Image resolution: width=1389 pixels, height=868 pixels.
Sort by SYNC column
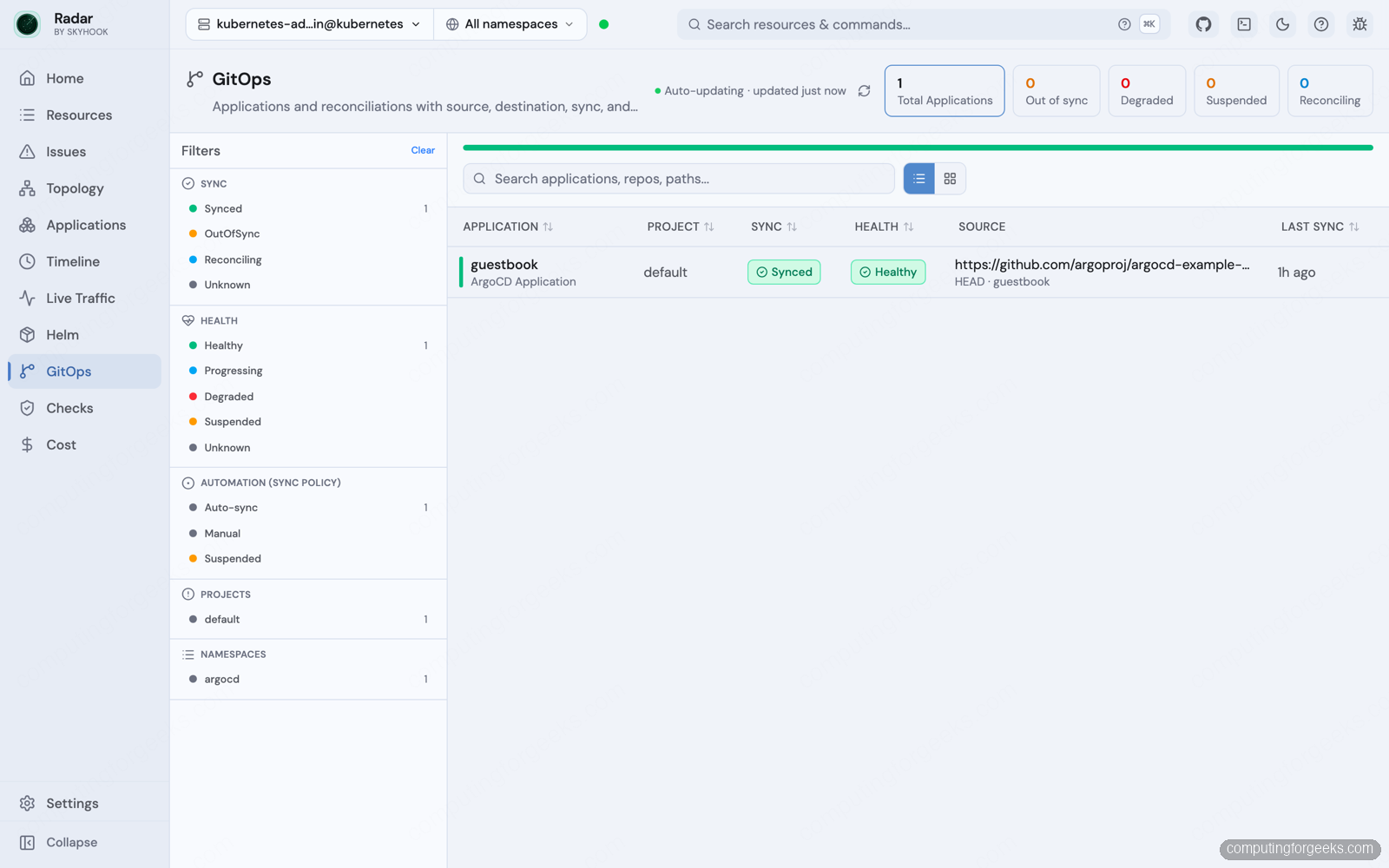pyautogui.click(x=773, y=227)
